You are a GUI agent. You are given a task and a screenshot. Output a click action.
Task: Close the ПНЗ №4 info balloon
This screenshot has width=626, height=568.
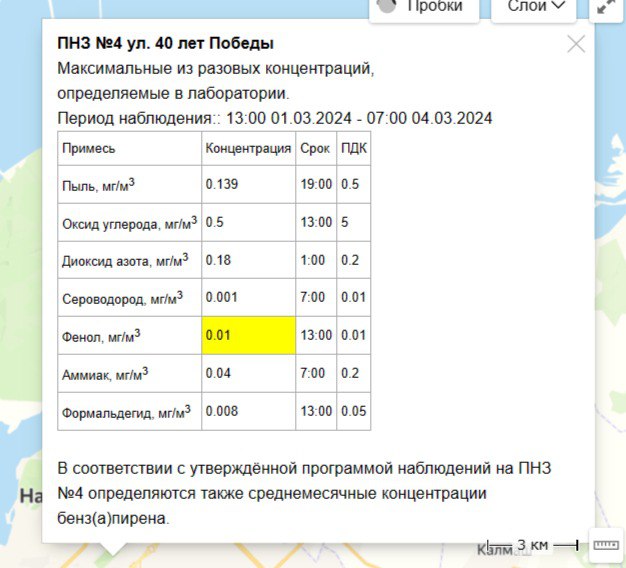pyautogui.click(x=576, y=44)
